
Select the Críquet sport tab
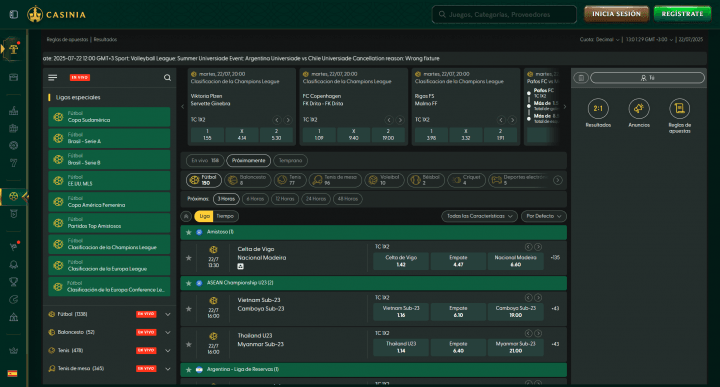pyautogui.click(x=466, y=180)
